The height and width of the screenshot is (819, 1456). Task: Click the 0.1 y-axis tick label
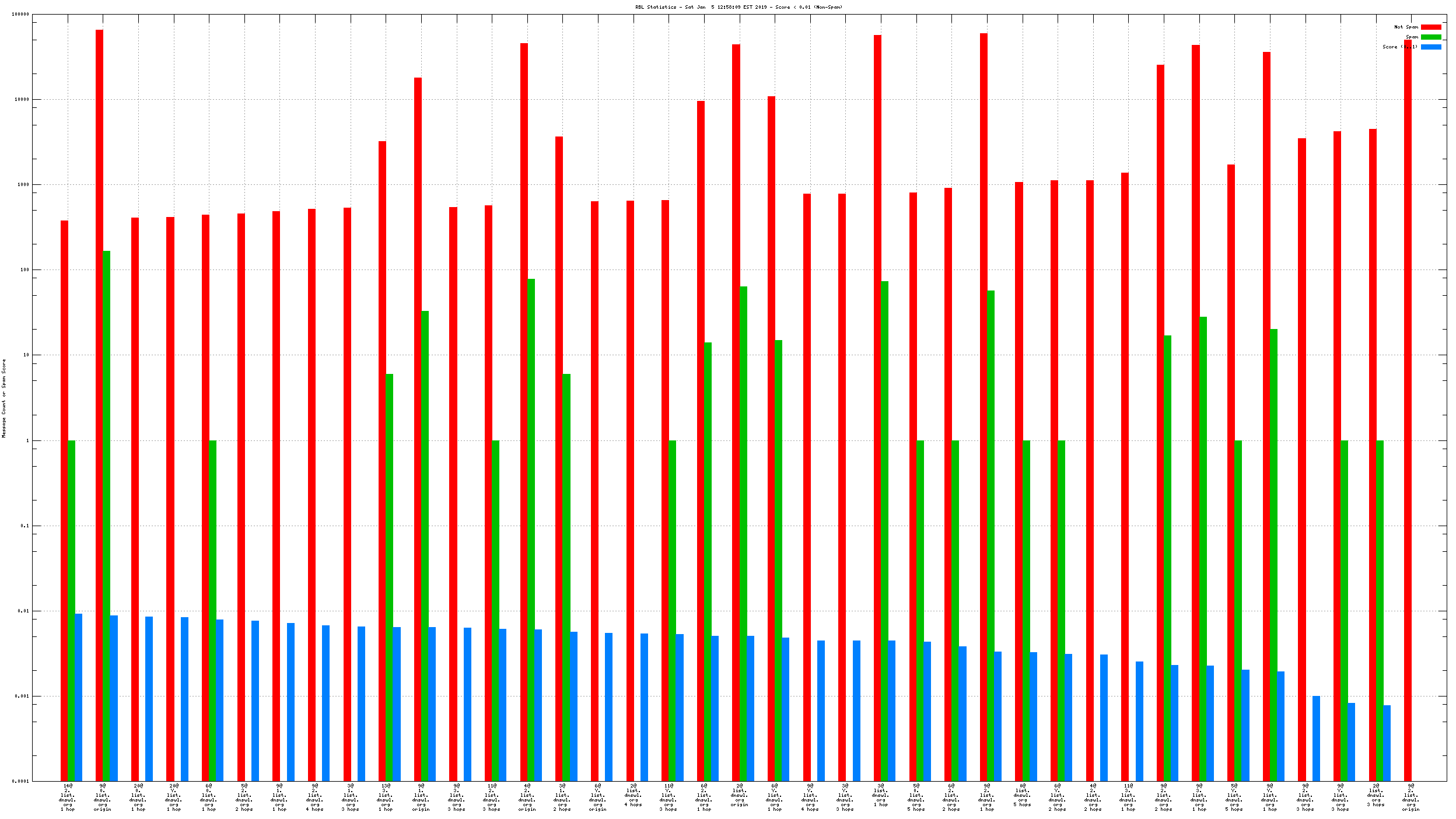point(25,526)
